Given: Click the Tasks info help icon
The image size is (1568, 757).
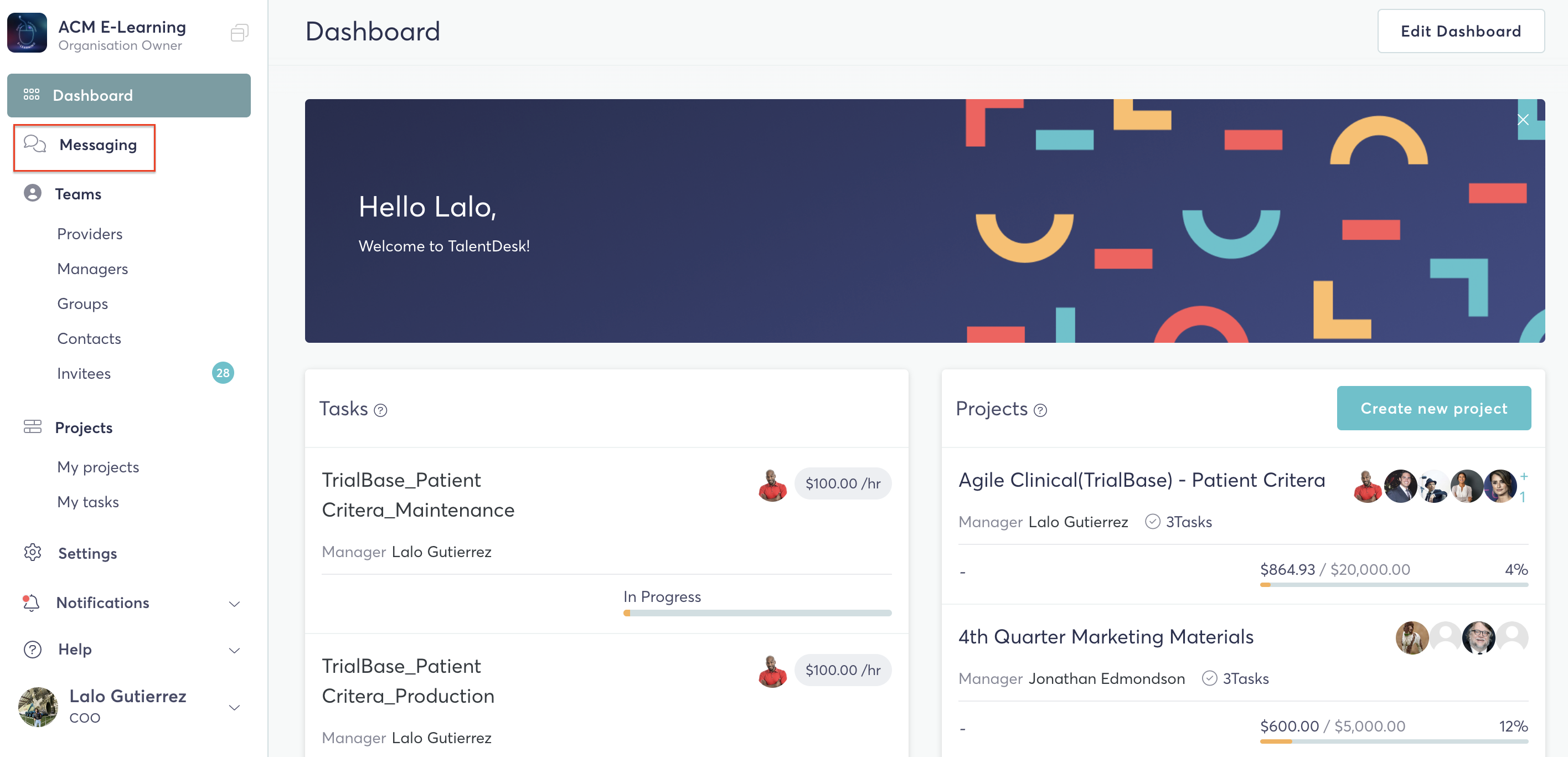Looking at the screenshot, I should [x=380, y=410].
